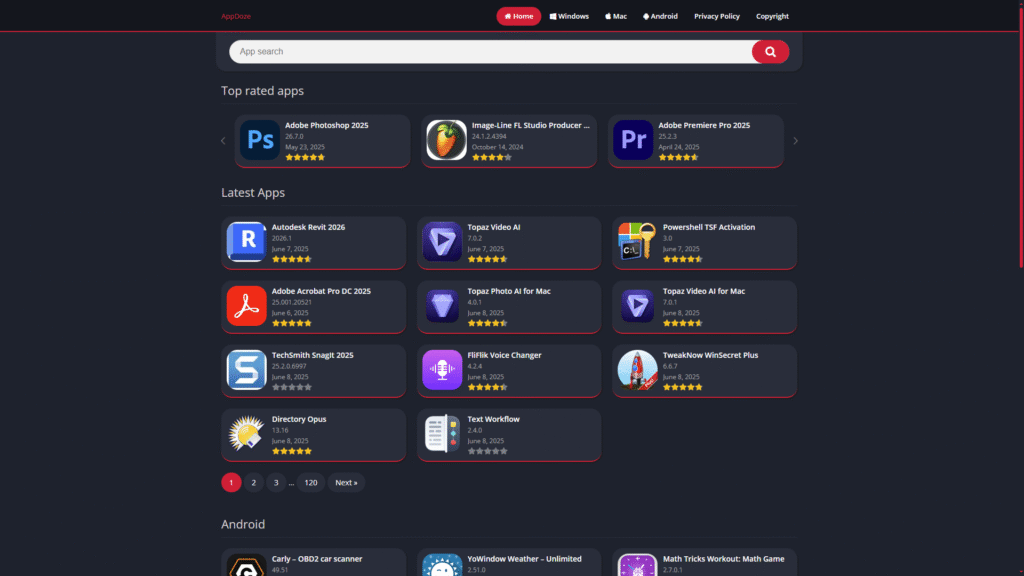The width and height of the screenshot is (1024, 576).
Task: Click the YoWindow Weather – Unlimited title
Action: coord(524,559)
